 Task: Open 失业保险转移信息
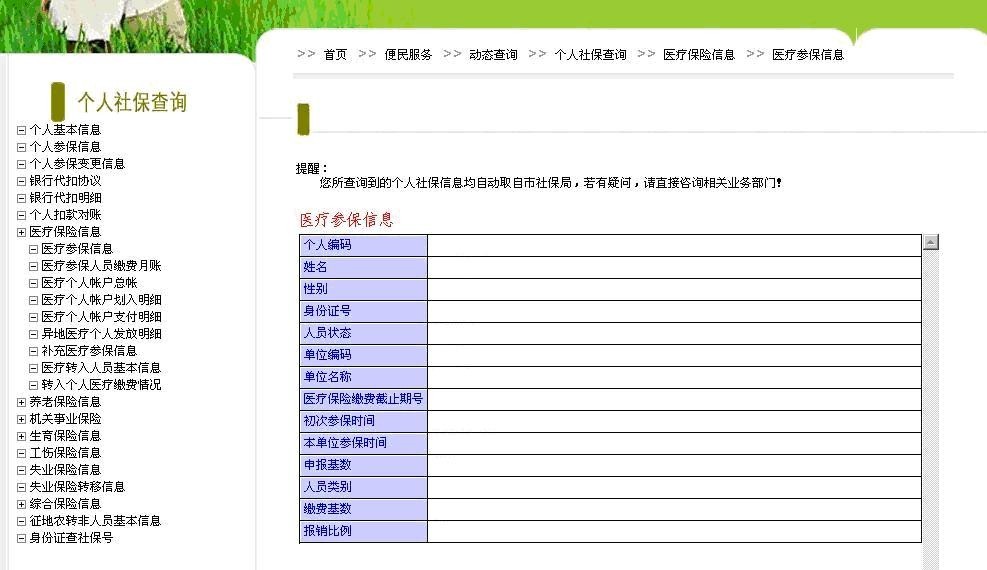[77, 486]
